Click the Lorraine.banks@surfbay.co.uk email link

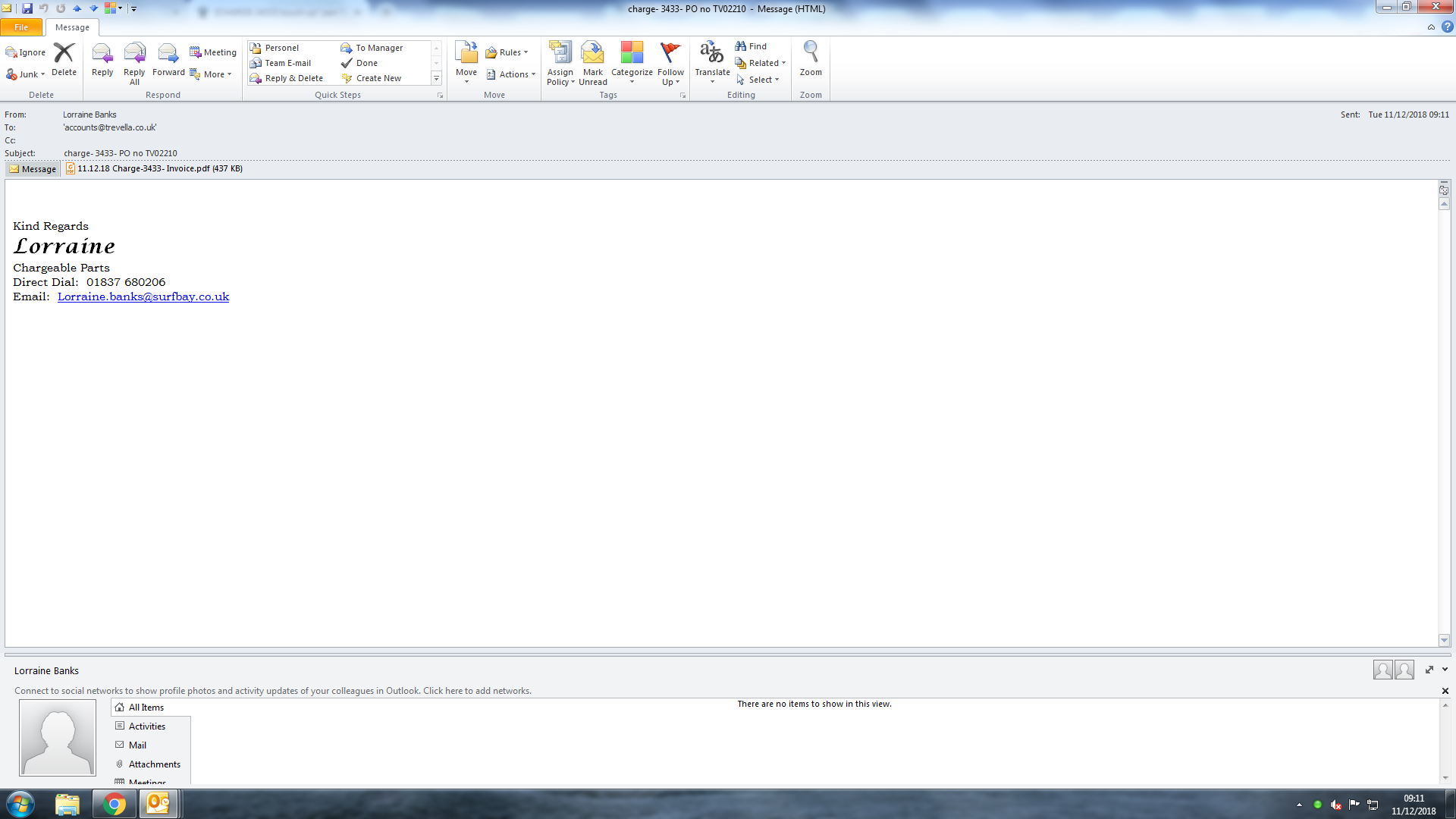tap(143, 297)
